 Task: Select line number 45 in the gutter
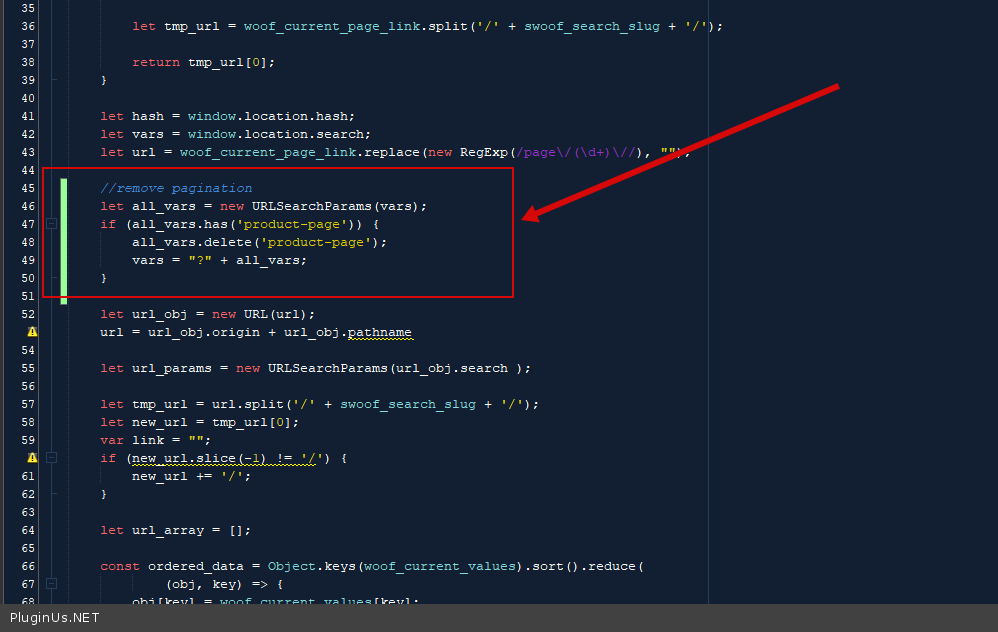pyautogui.click(x=27, y=188)
